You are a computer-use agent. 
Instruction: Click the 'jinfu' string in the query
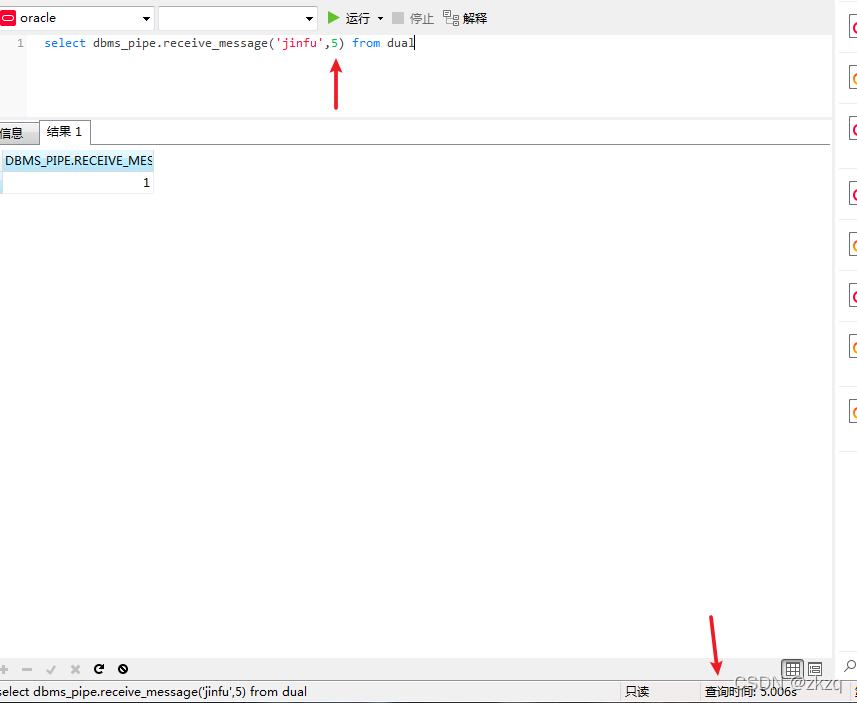(x=300, y=43)
